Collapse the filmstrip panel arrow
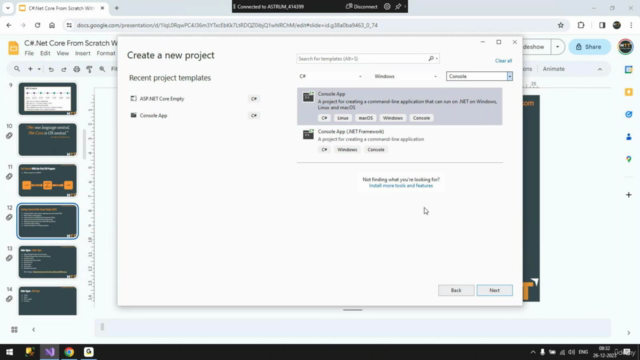This screenshot has height=360, width=640. point(33,329)
